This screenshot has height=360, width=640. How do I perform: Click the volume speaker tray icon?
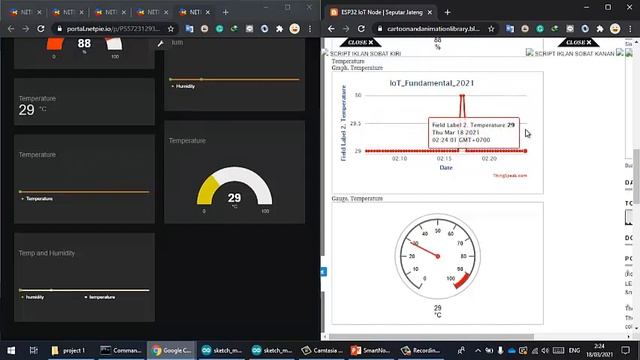[x=545, y=351]
